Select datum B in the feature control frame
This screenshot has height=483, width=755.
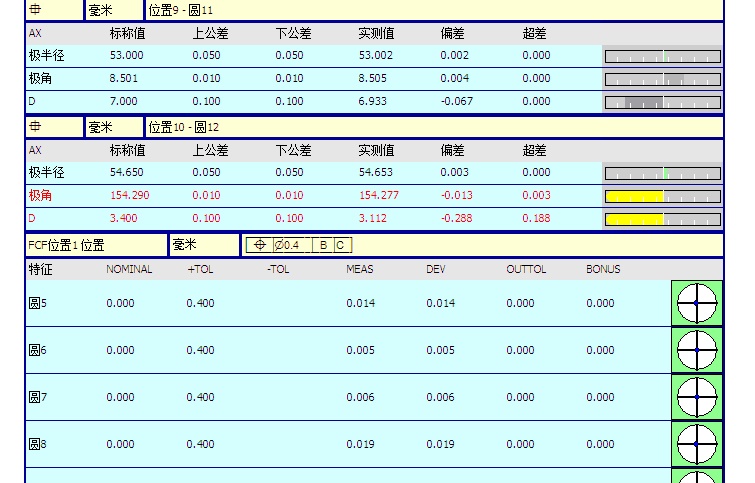[x=323, y=245]
